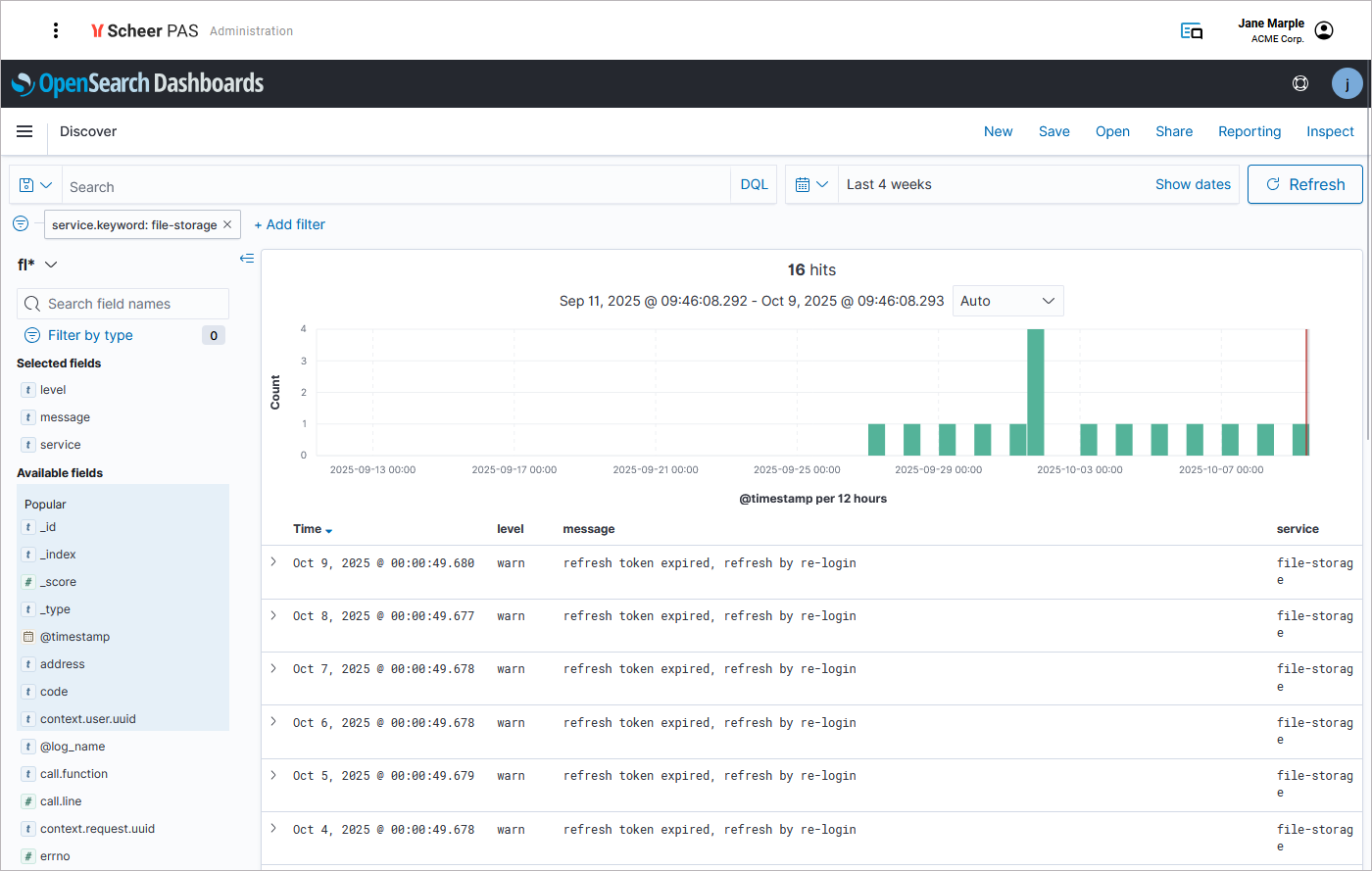
Task: Click the log search icon in header
Action: [1192, 31]
